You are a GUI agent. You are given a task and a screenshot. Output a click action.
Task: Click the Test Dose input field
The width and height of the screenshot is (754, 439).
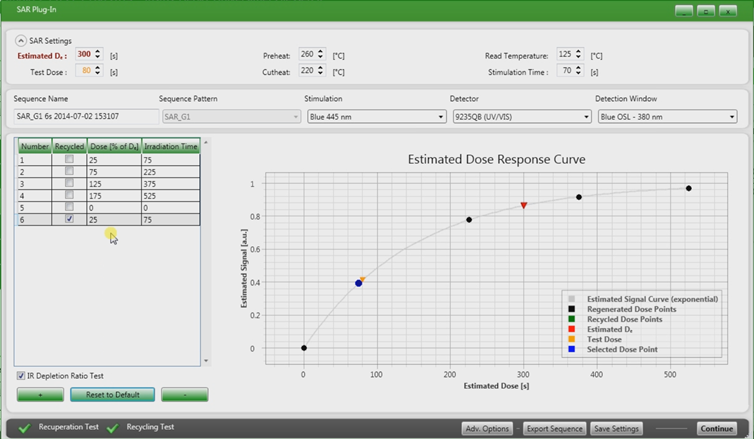[85, 71]
